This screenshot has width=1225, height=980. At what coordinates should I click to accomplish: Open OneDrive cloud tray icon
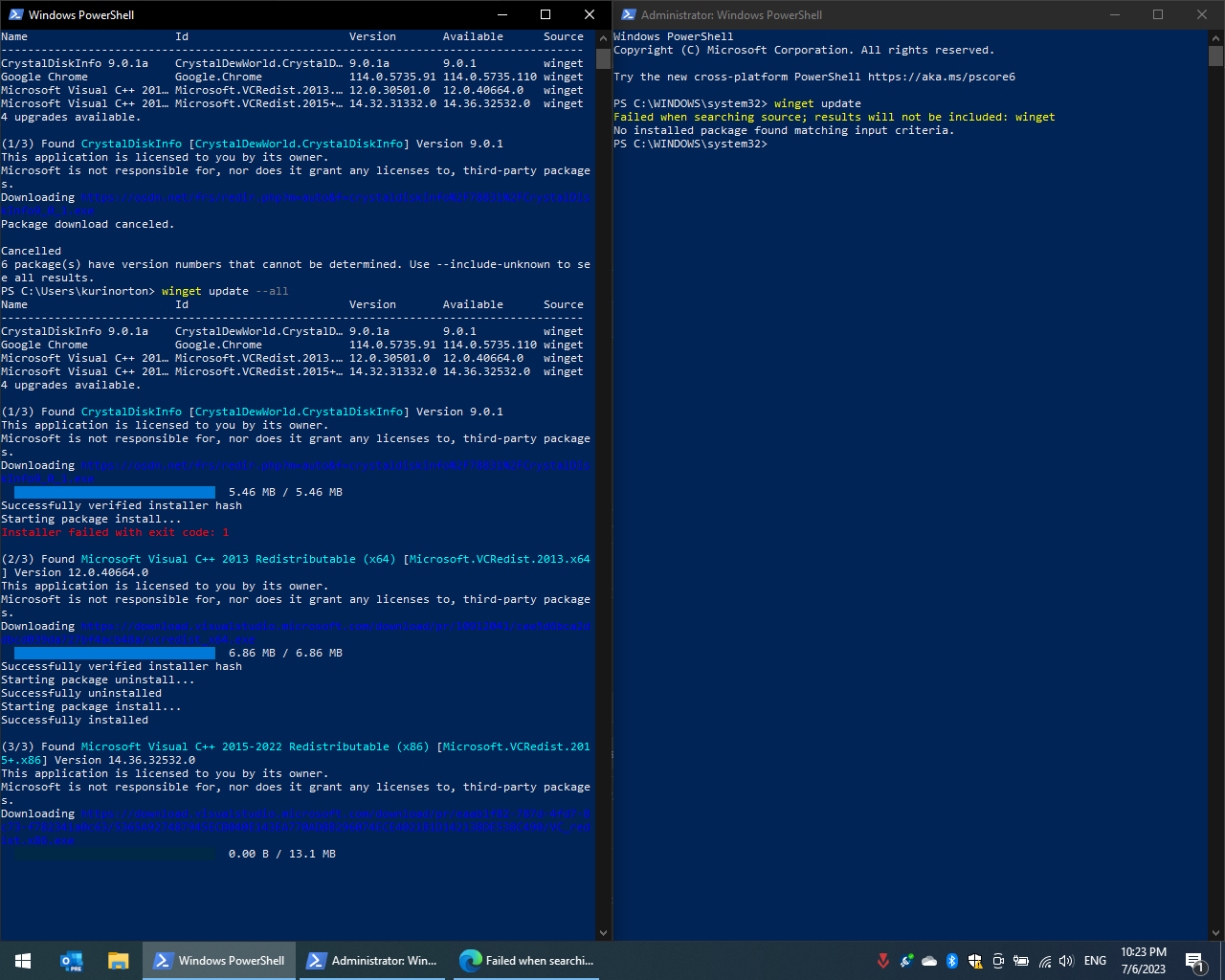click(929, 961)
